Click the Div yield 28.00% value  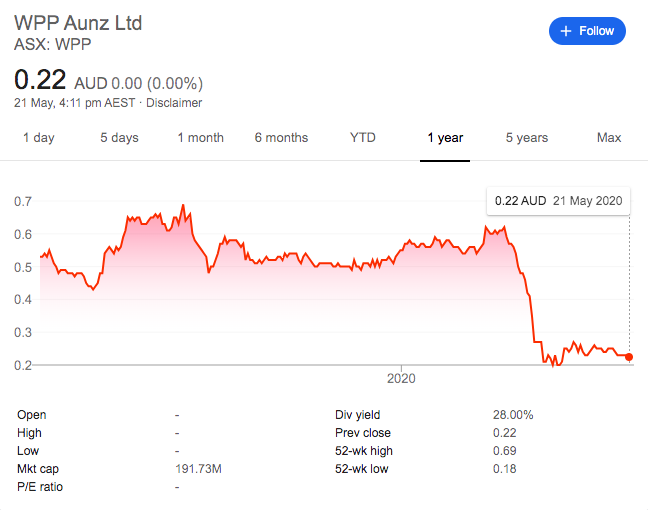click(513, 415)
